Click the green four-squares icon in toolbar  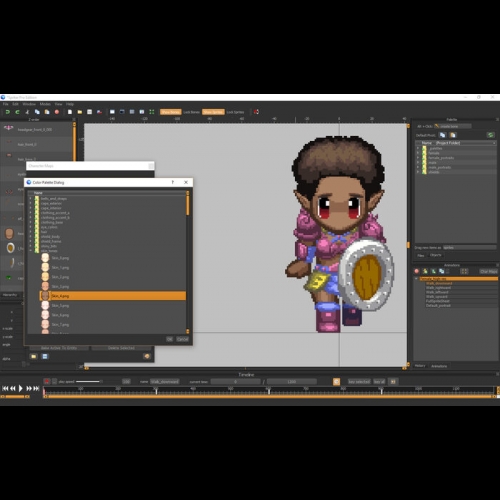[152, 112]
